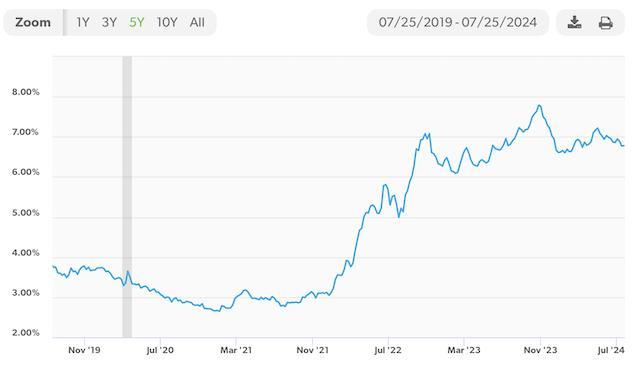Click the Mar '21 axis label

[236, 350]
